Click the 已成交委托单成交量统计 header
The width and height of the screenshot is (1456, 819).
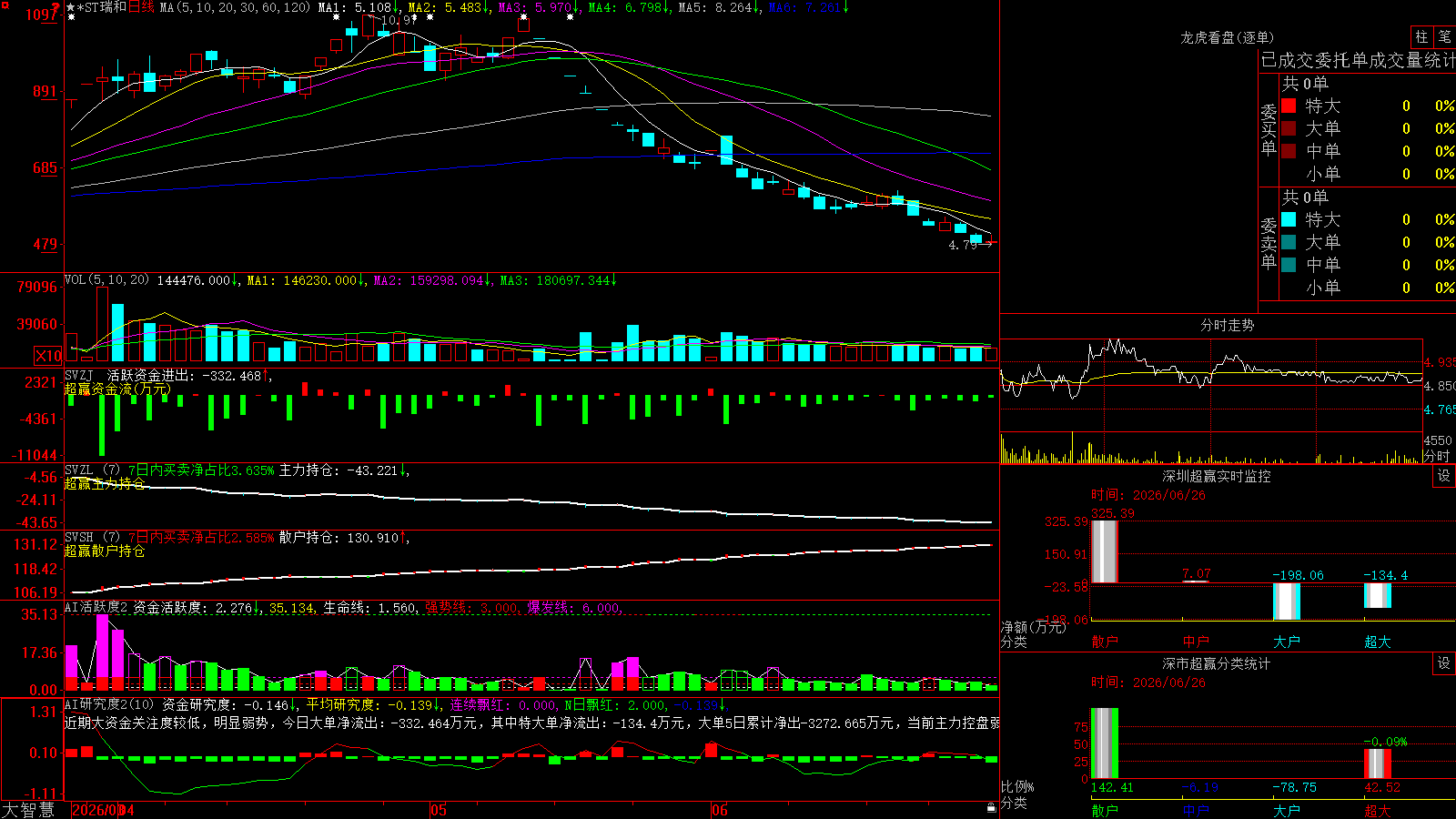1358,60
